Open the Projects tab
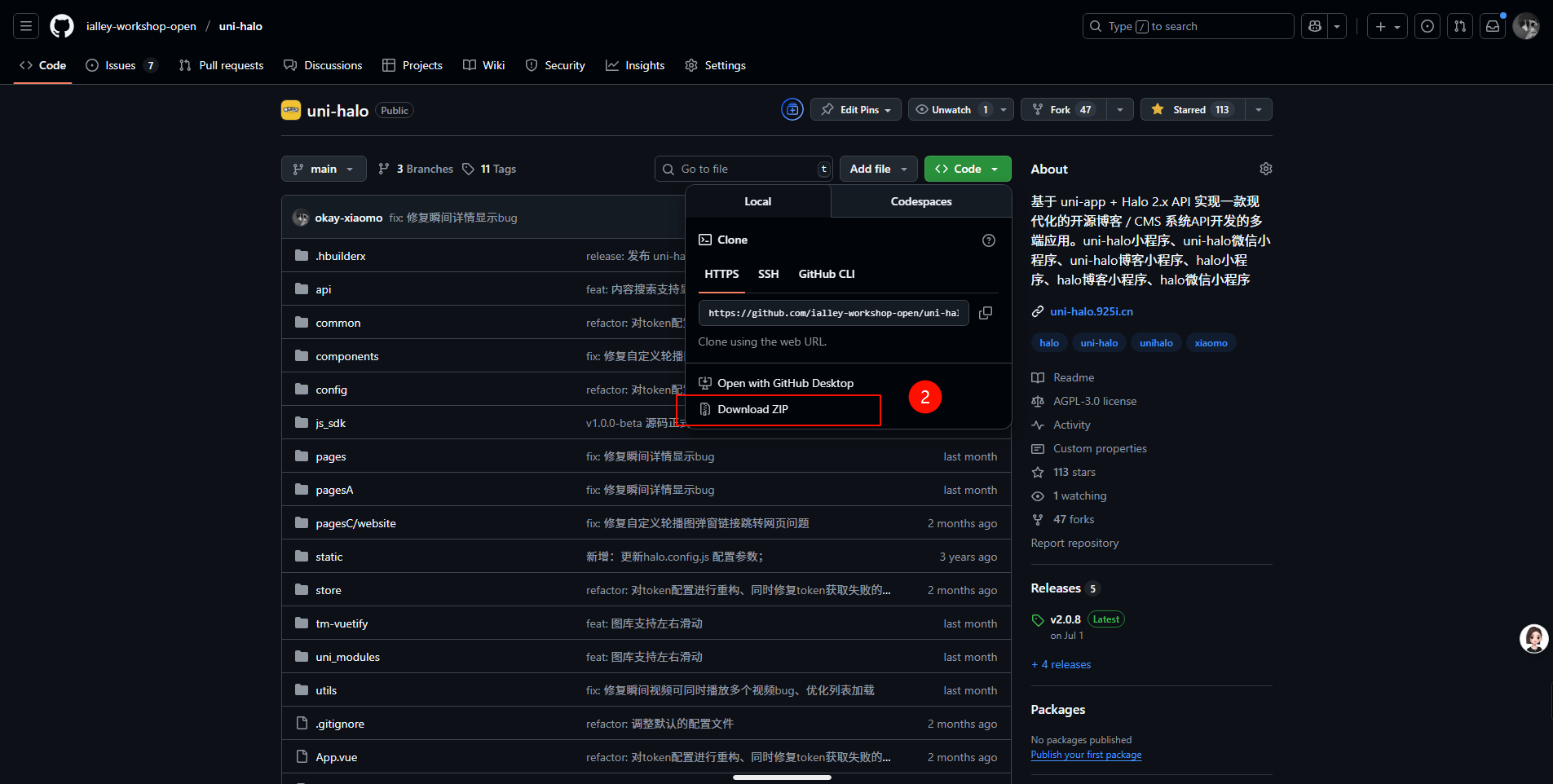The width and height of the screenshot is (1553, 784). click(x=413, y=65)
